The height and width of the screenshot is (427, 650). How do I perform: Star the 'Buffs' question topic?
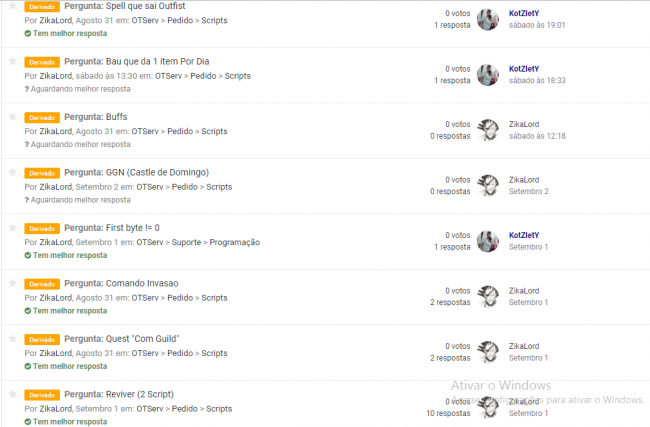pyautogui.click(x=12, y=116)
